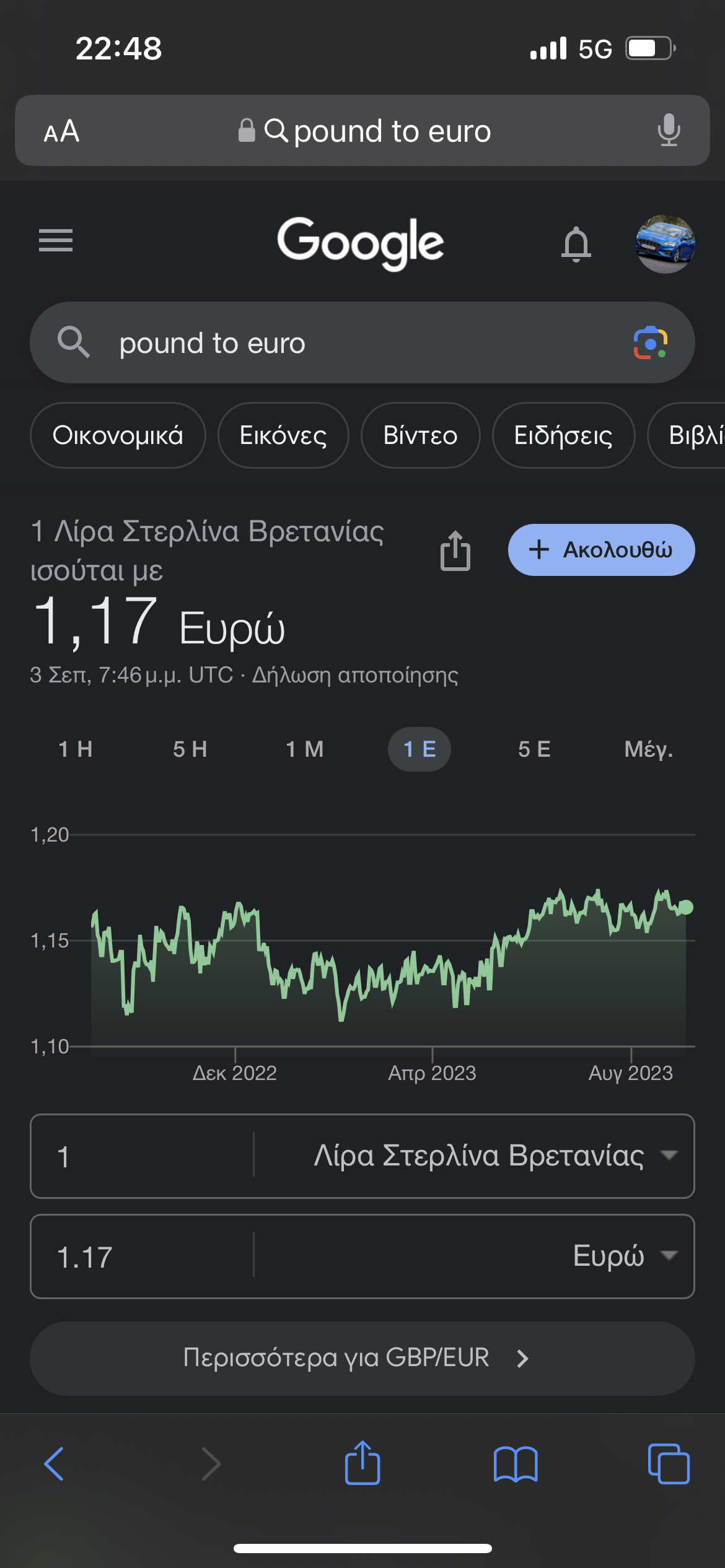725x1568 pixels.
Task: Open the Google hamburger menu
Action: [56, 240]
